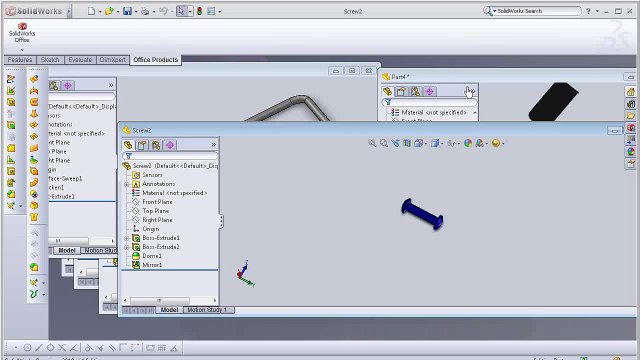This screenshot has width=640, height=360.
Task: Open dropdown arrow next to Save icon
Action: click(x=136, y=11)
